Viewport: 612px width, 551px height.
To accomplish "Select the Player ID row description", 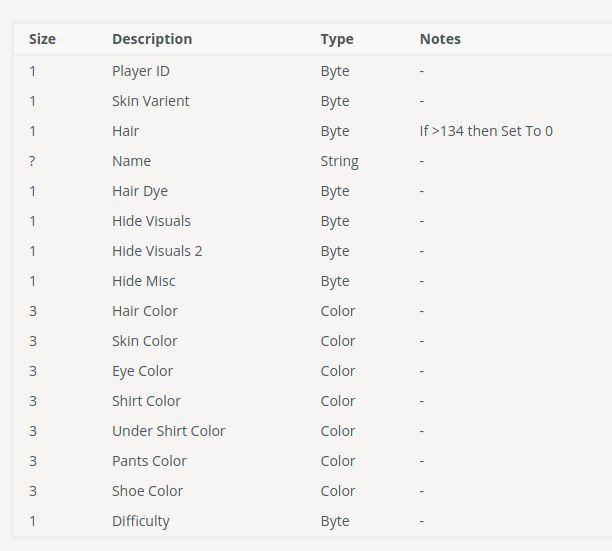I will 141,71.
